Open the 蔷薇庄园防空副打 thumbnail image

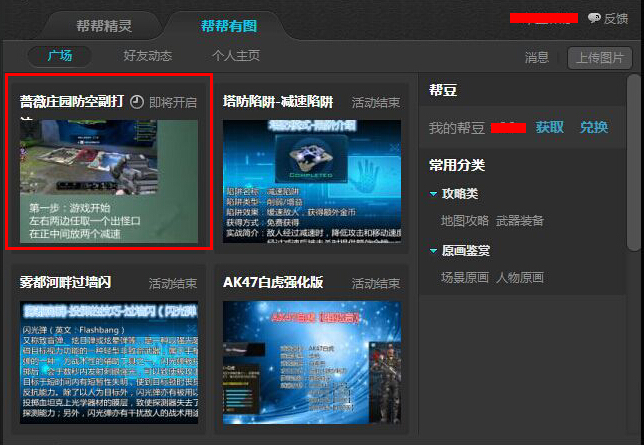coord(109,181)
